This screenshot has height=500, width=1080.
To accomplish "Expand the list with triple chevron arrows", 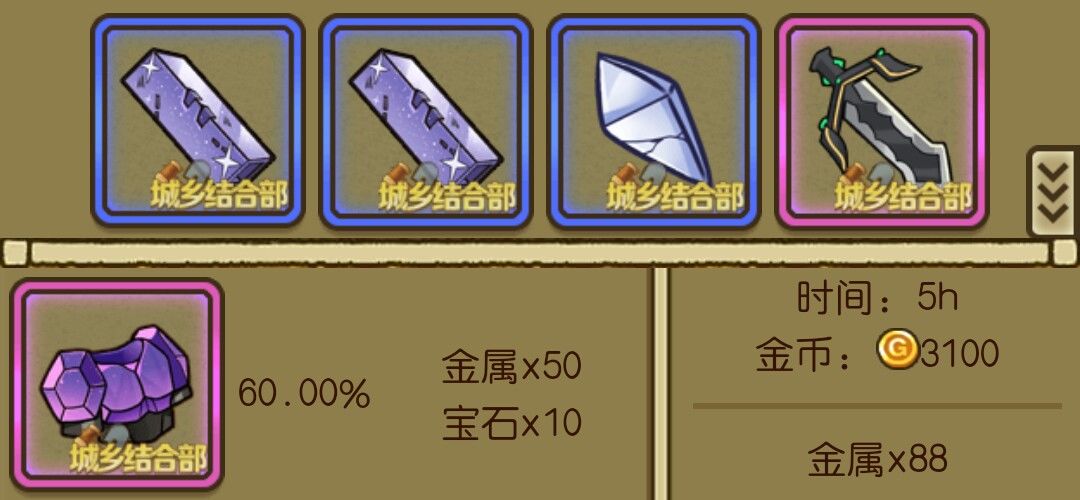I will click(1053, 191).
